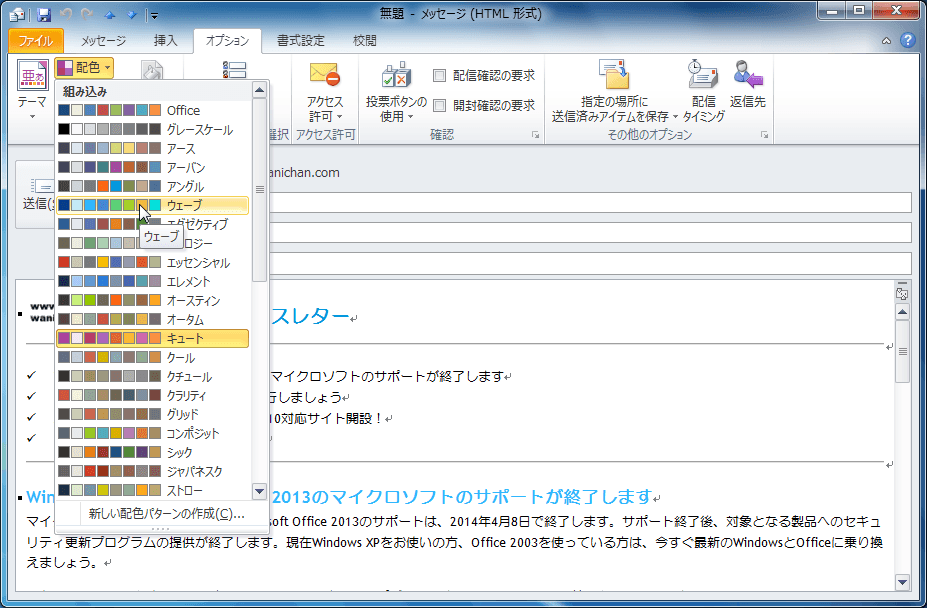Click the next item down arrow icon

pyautogui.click(x=131, y=15)
